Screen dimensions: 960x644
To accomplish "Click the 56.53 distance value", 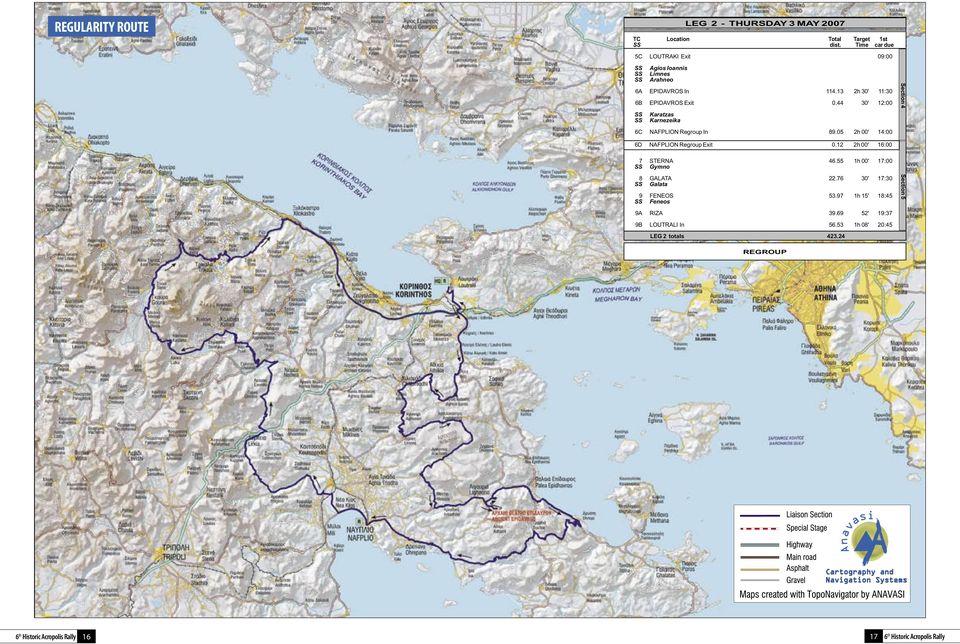I will pyautogui.click(x=836, y=225).
